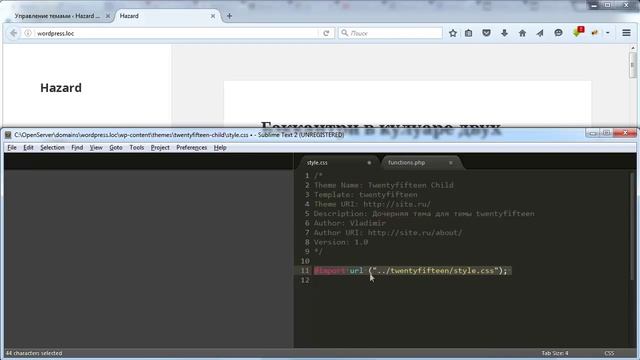The height and width of the screenshot is (360, 640).
Task: Open the Project menu
Action: 160,148
